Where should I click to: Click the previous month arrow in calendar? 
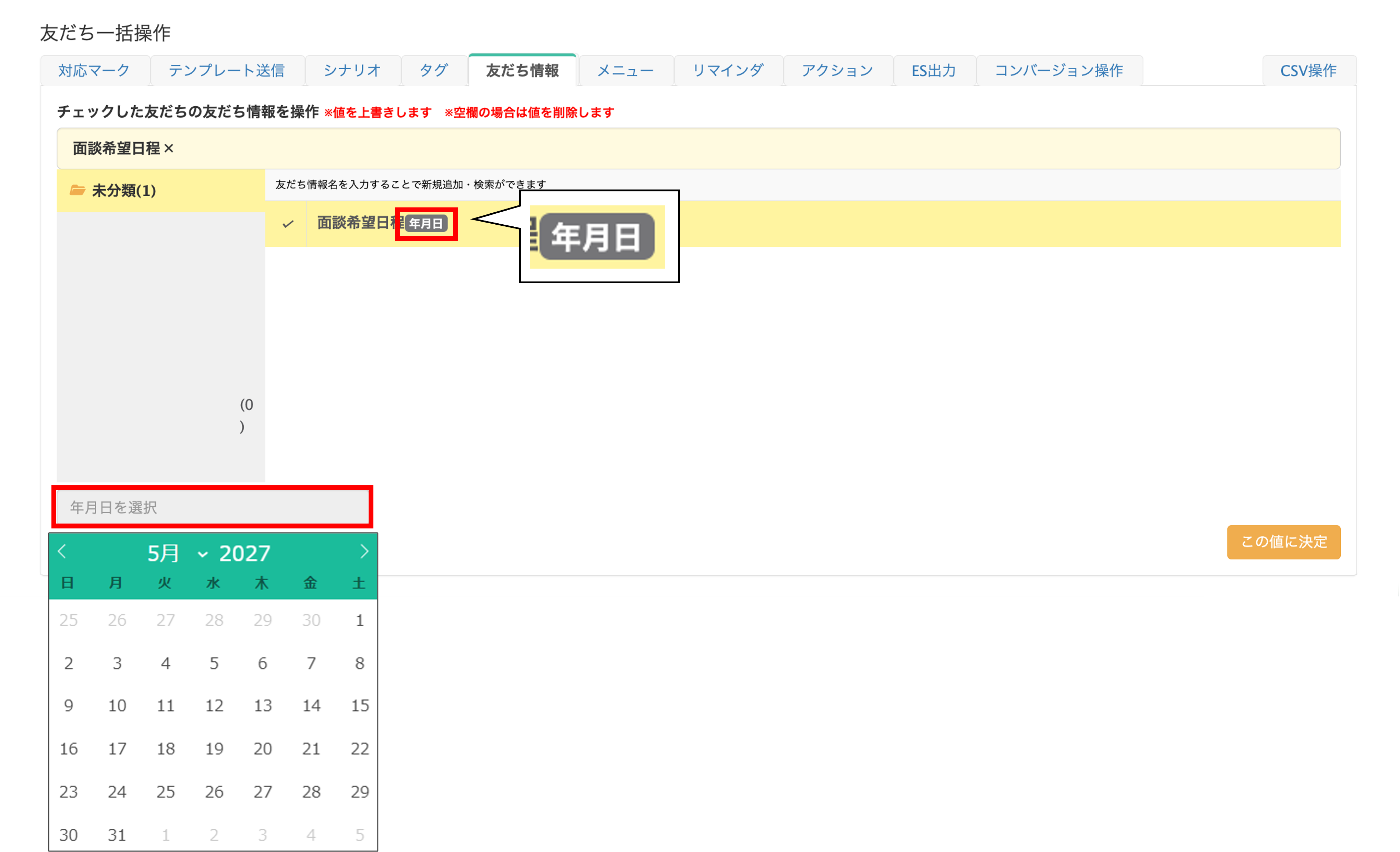click(x=62, y=551)
